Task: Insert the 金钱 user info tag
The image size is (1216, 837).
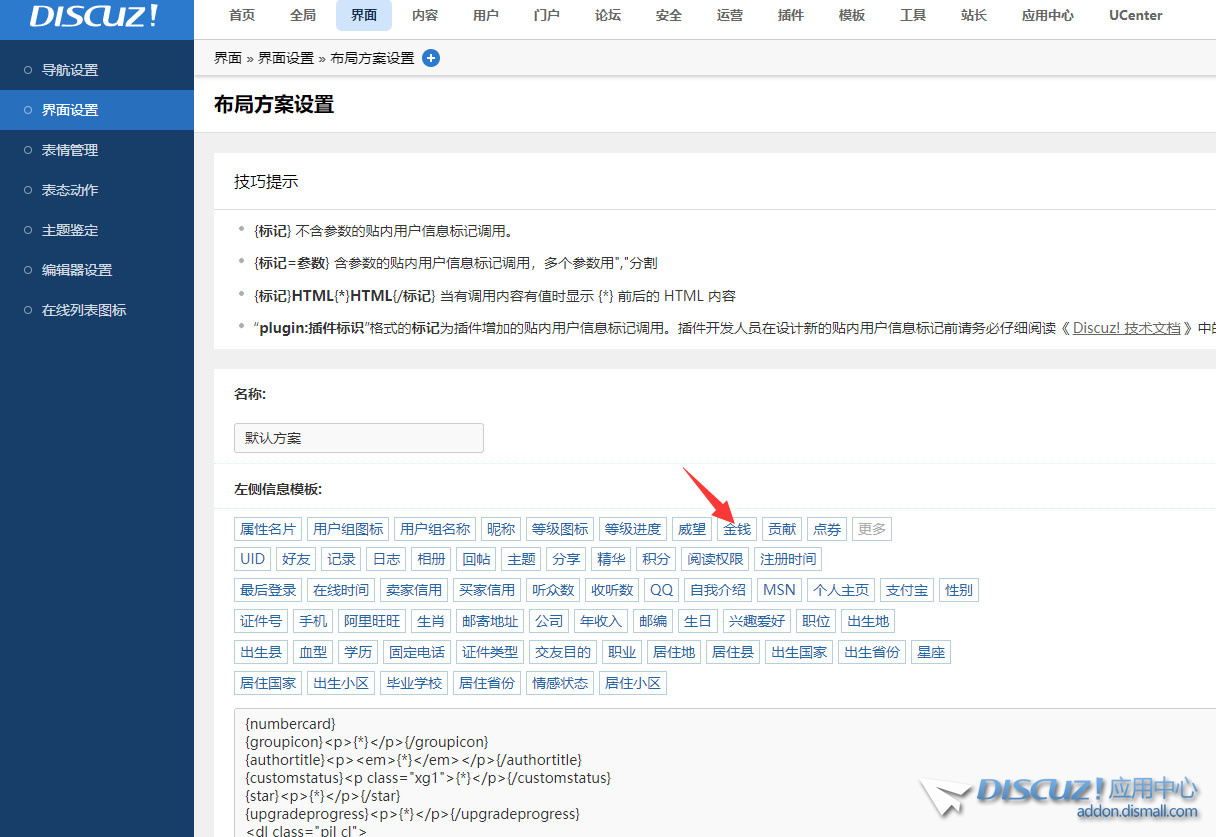Action: 737,529
